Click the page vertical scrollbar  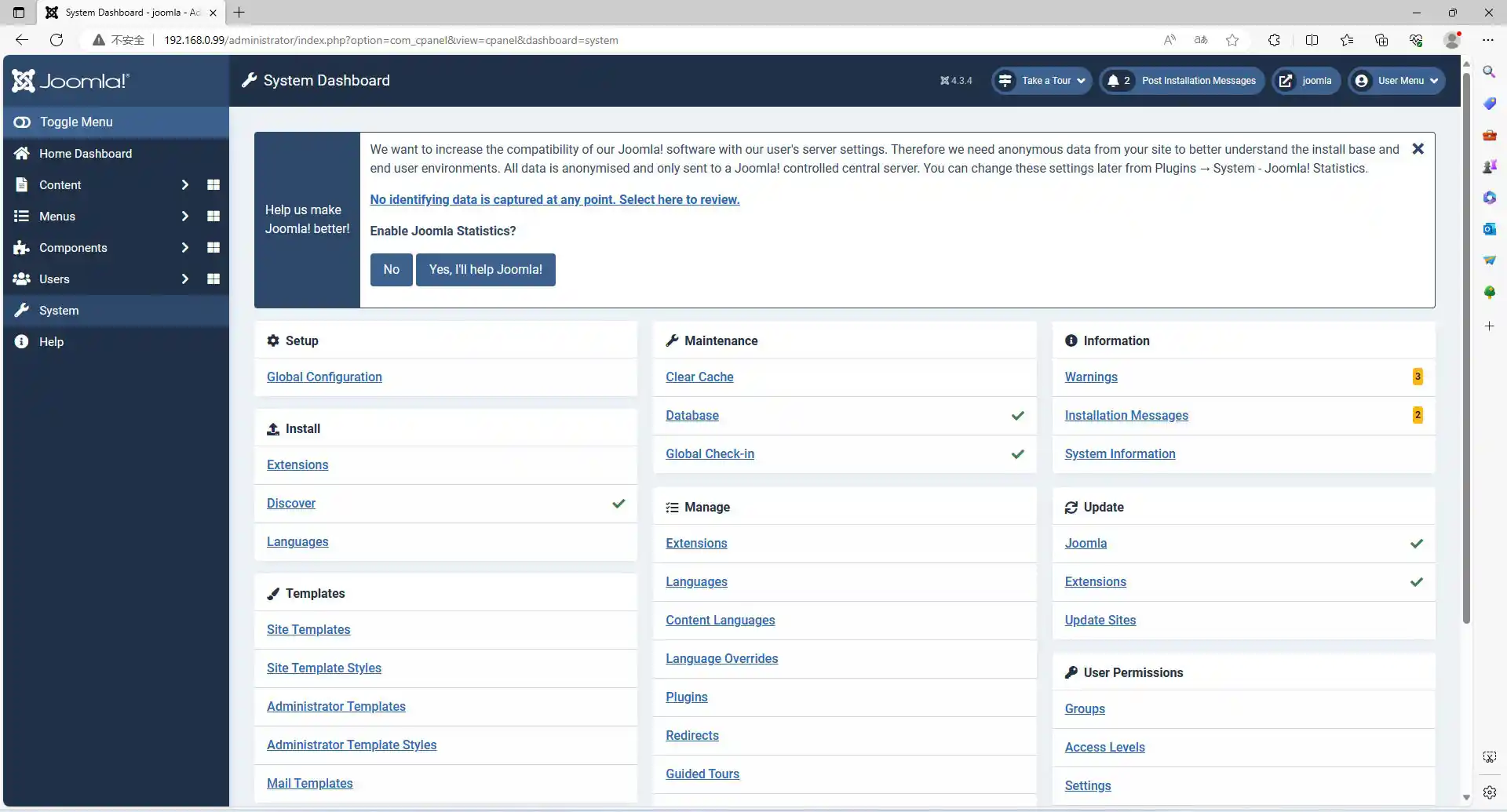(1465, 345)
